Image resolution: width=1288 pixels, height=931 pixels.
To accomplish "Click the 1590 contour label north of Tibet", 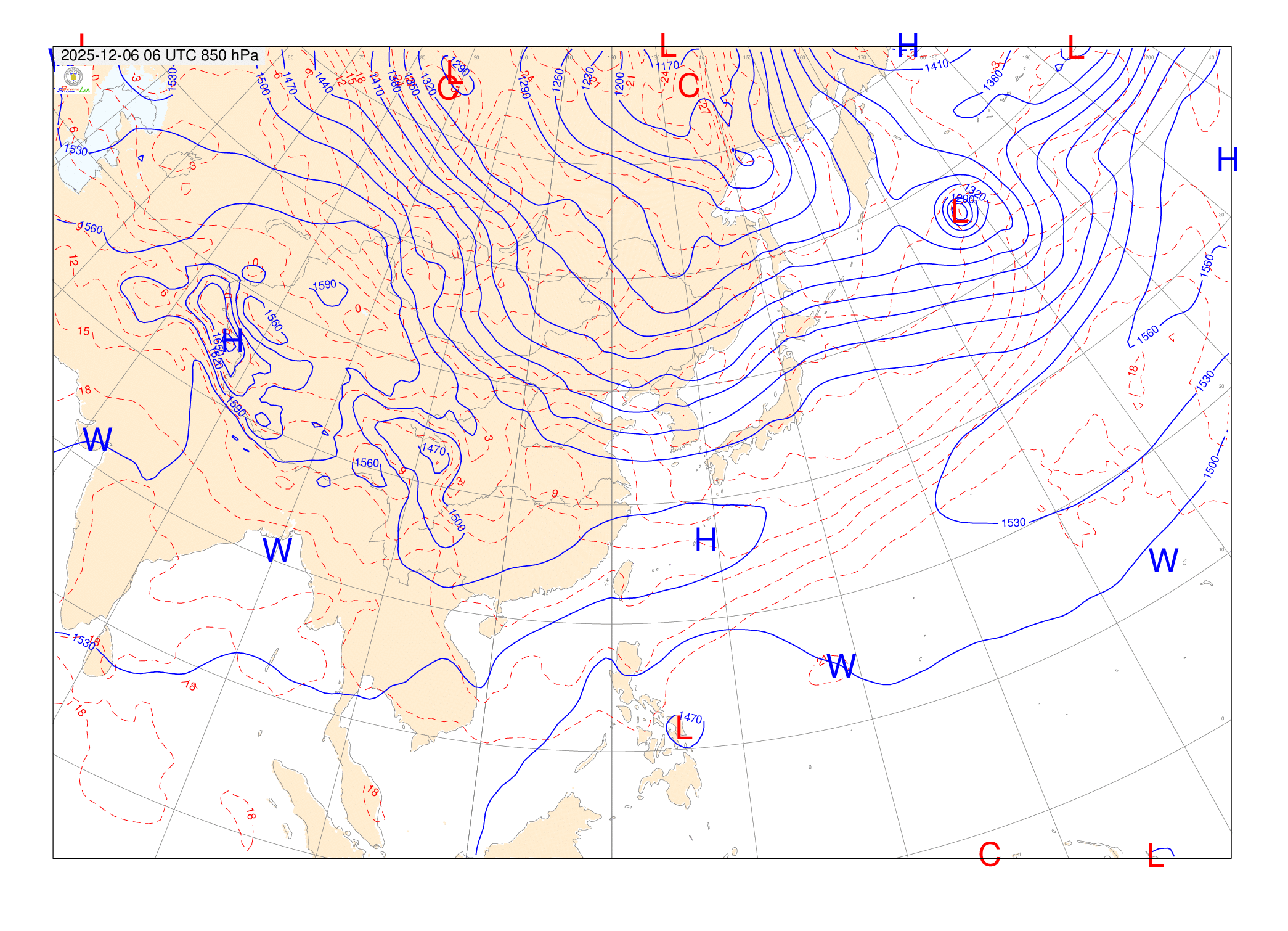I will coord(325,285).
